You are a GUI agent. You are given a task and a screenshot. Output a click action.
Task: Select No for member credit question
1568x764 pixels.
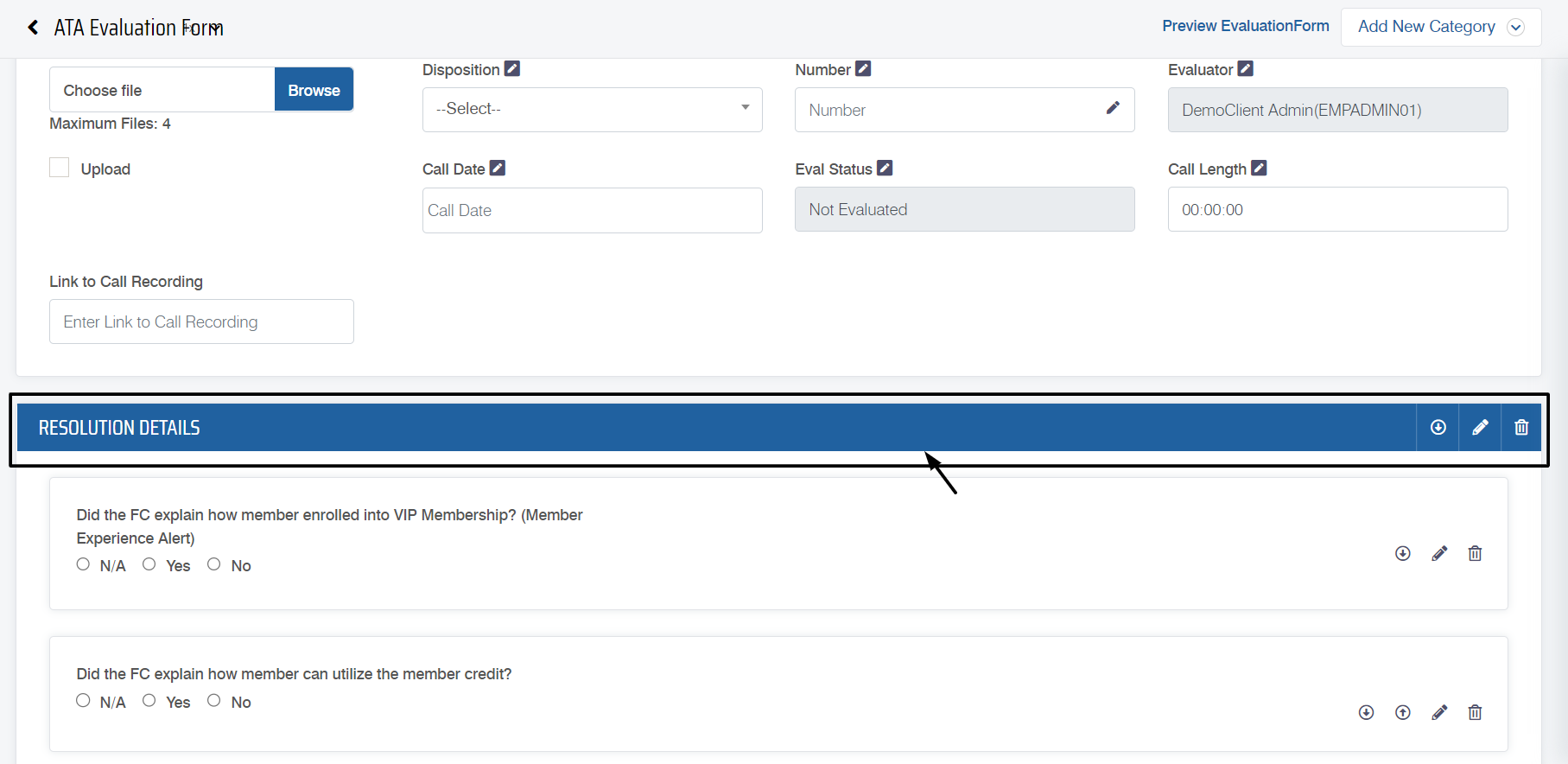(214, 701)
